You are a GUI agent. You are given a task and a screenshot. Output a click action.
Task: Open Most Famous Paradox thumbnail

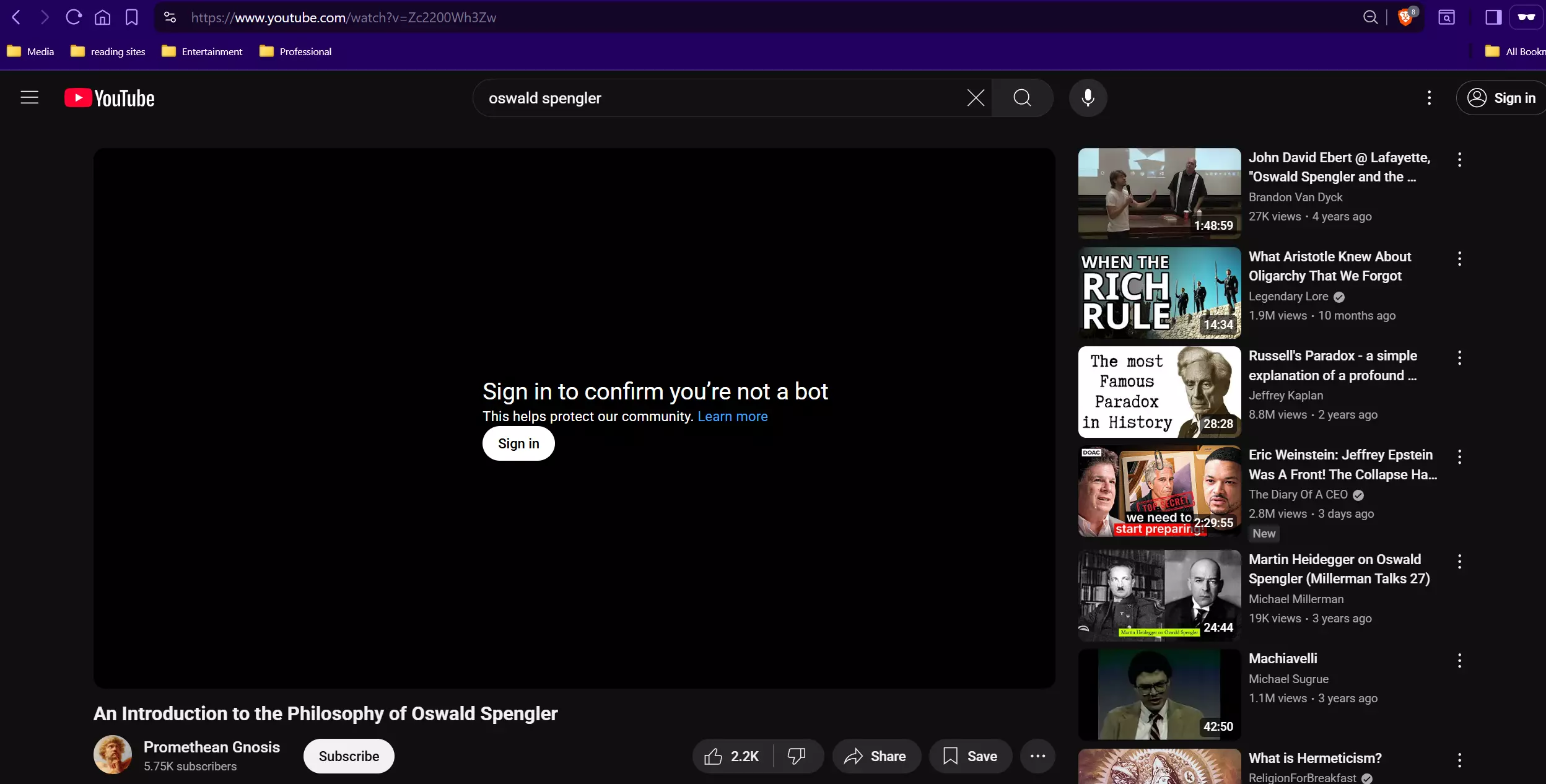[x=1159, y=391]
